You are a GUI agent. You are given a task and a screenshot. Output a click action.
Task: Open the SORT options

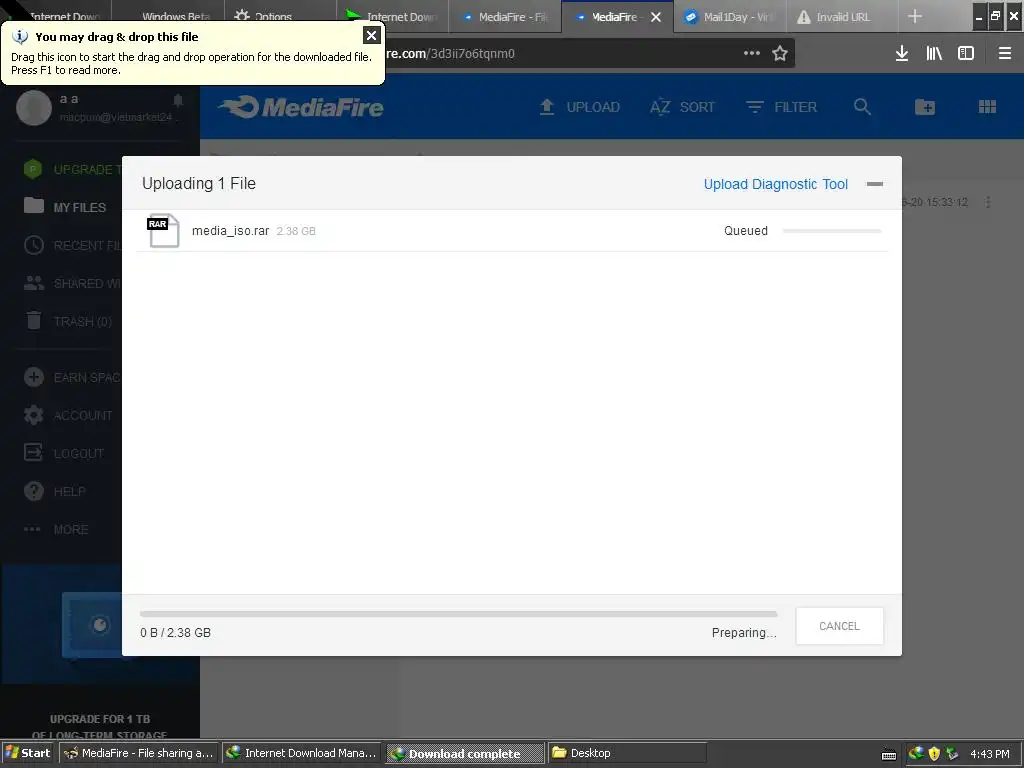682,107
